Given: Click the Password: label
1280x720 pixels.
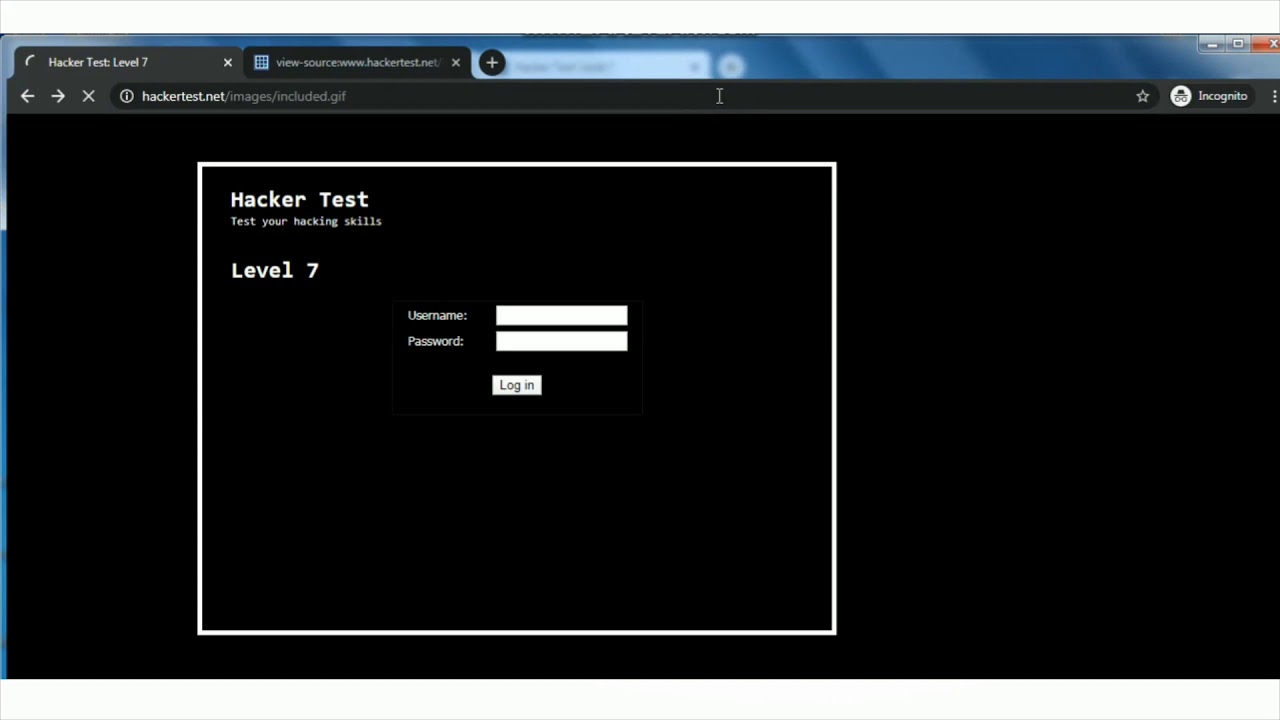Looking at the screenshot, I should pos(436,341).
